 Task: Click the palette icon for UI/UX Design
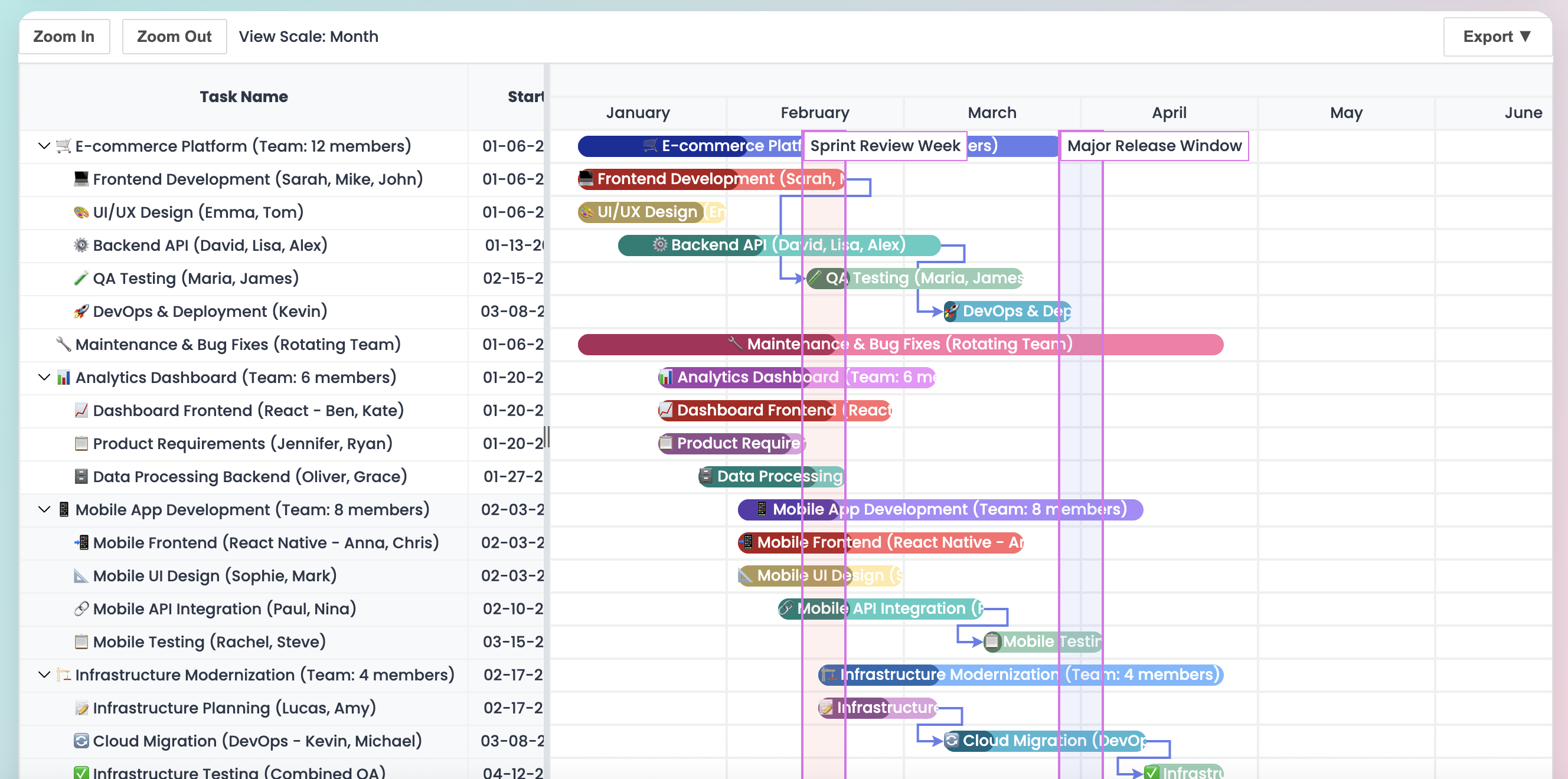click(81, 212)
